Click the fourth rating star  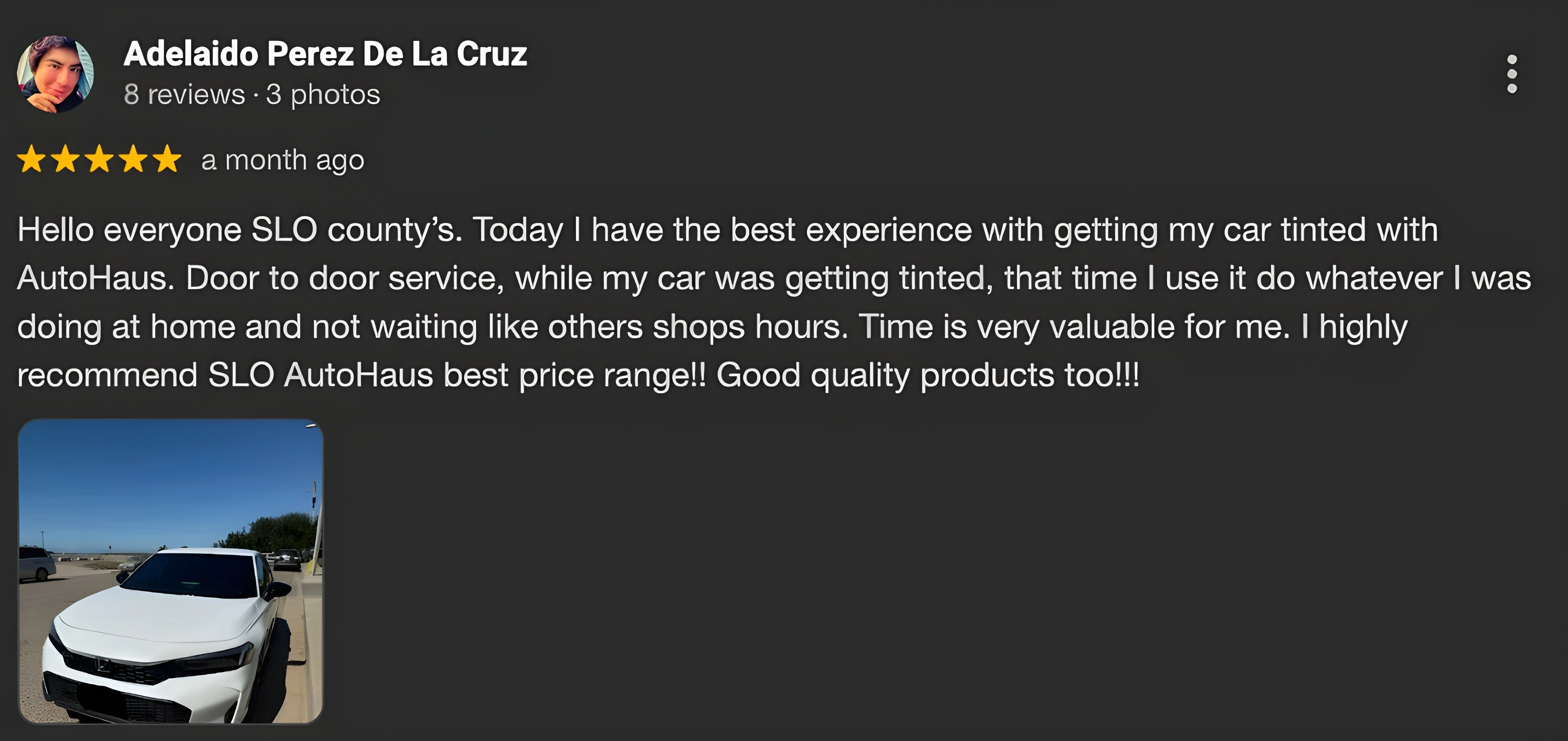[133, 160]
